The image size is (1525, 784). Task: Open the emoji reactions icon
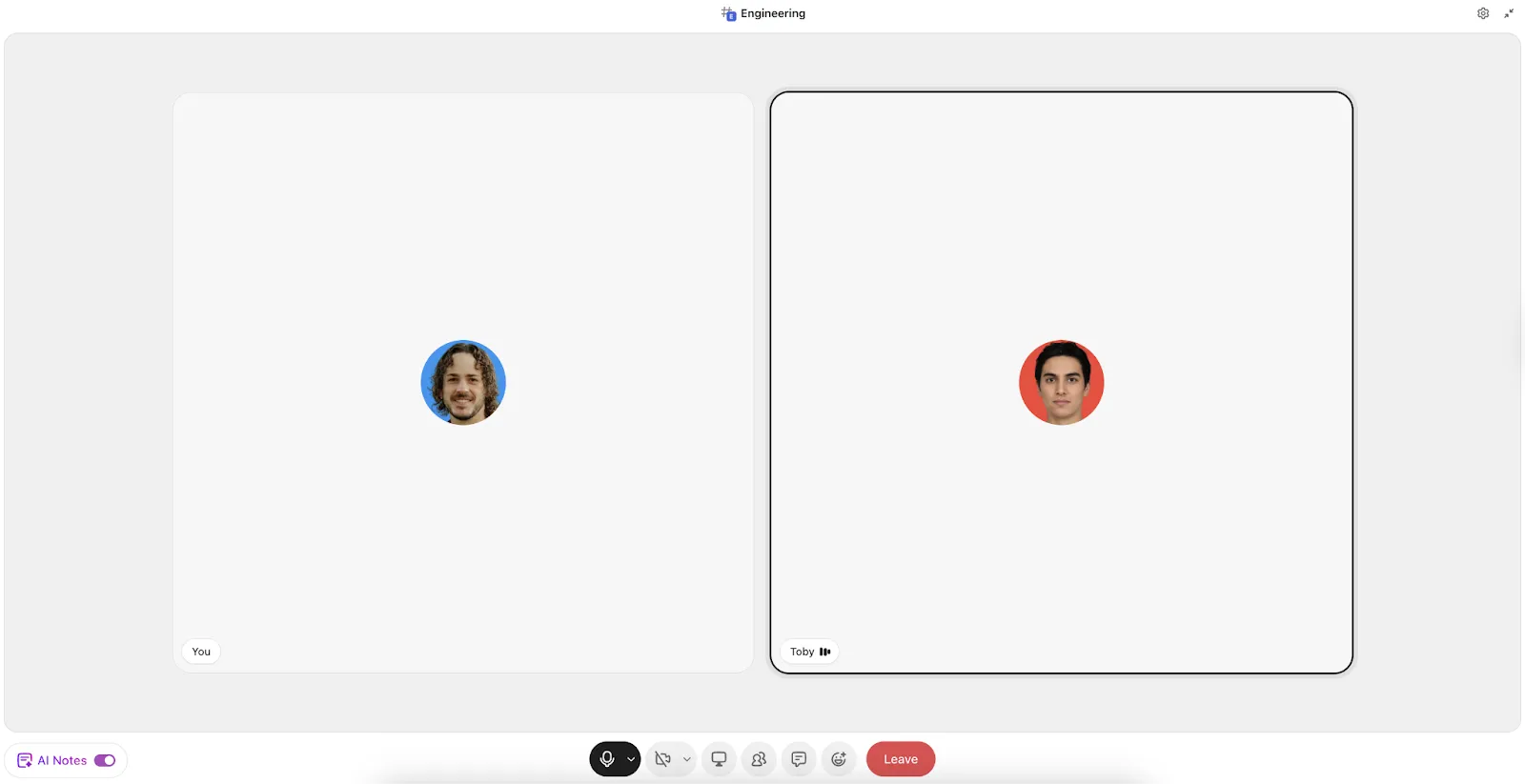[839, 759]
